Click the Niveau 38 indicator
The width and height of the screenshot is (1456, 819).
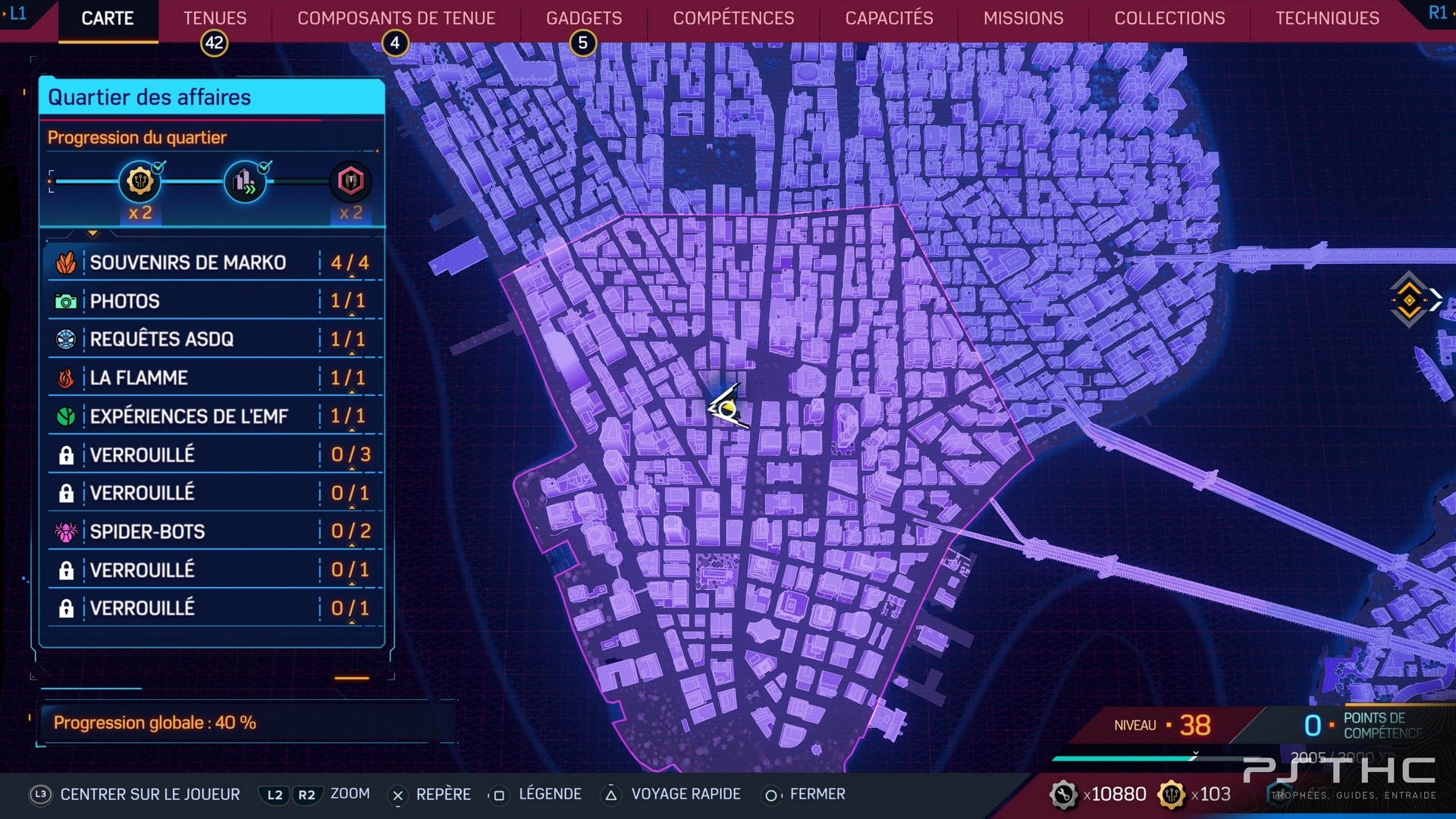pyautogui.click(x=1163, y=726)
